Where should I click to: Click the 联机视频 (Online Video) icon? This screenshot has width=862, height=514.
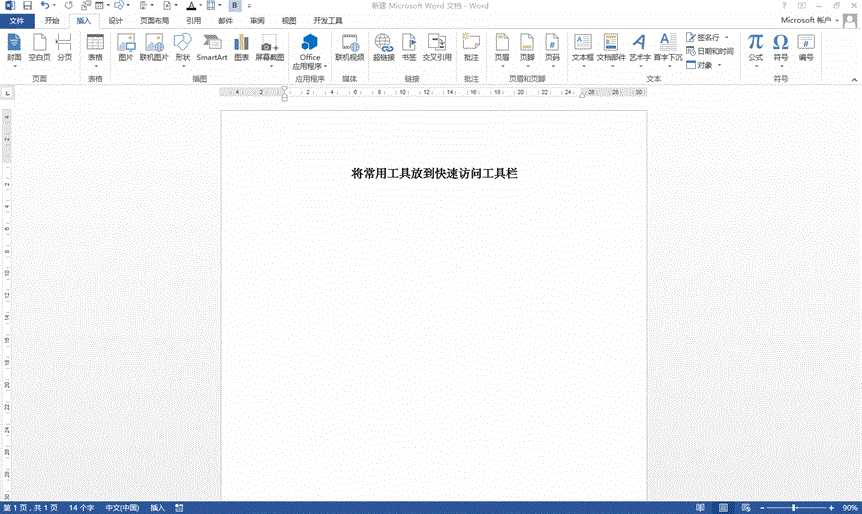point(349,47)
